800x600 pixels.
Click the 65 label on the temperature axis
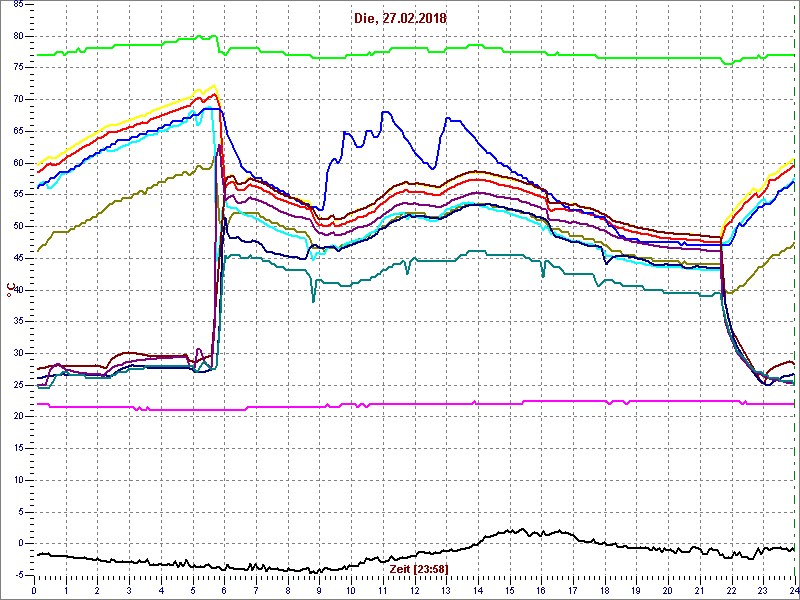pyautogui.click(x=18, y=131)
